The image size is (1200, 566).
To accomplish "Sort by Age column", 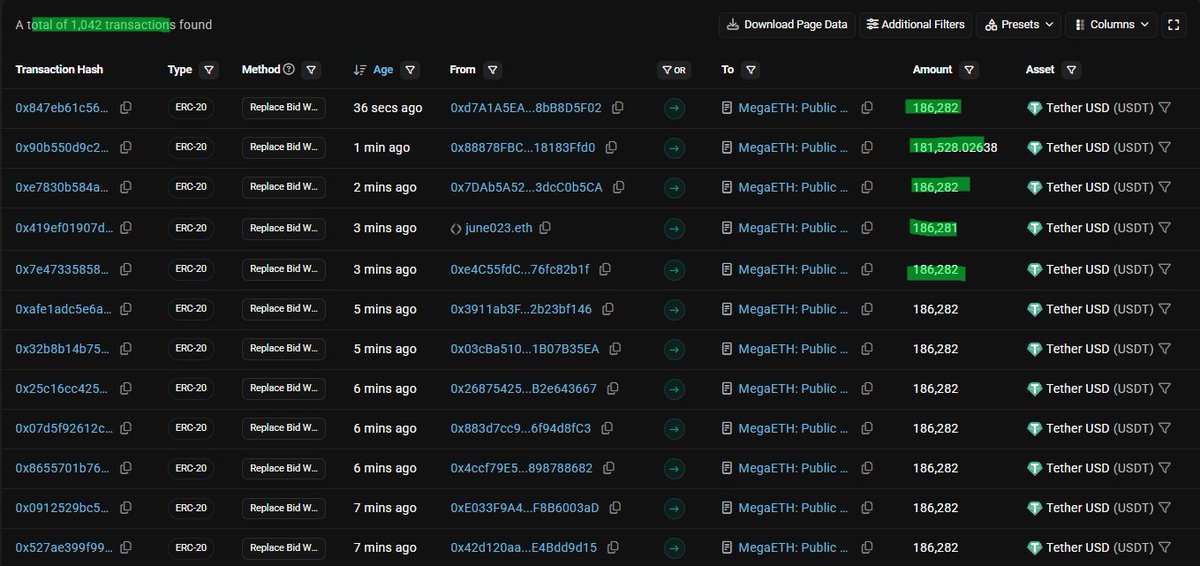I will pos(374,70).
